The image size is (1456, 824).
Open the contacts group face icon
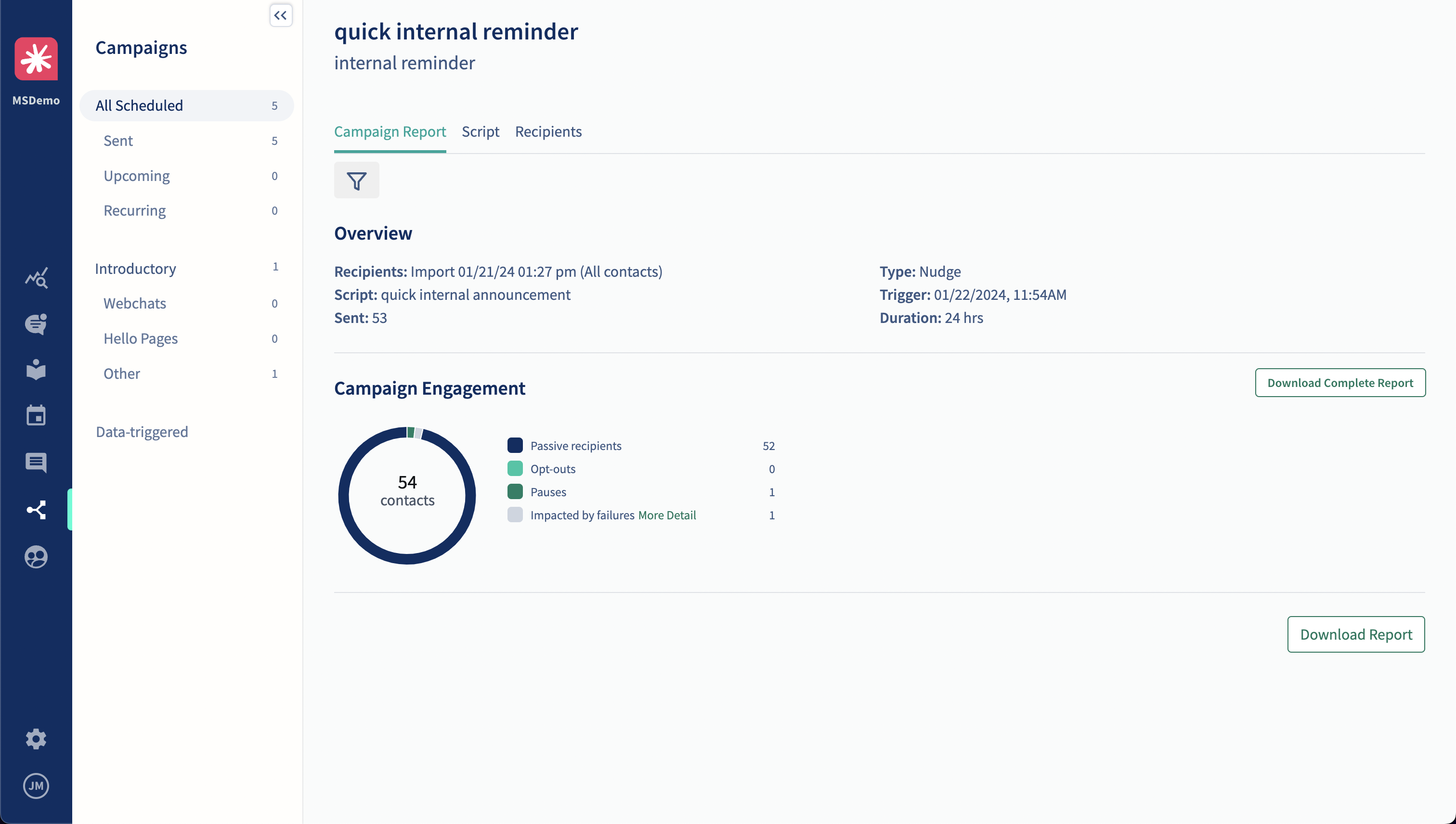click(x=36, y=557)
